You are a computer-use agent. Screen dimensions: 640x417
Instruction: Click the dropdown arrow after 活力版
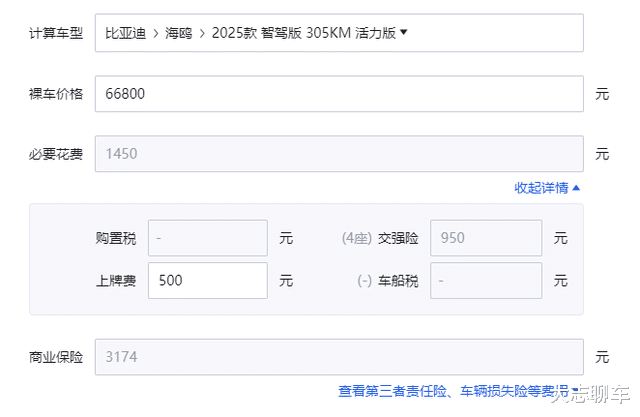coord(403,32)
